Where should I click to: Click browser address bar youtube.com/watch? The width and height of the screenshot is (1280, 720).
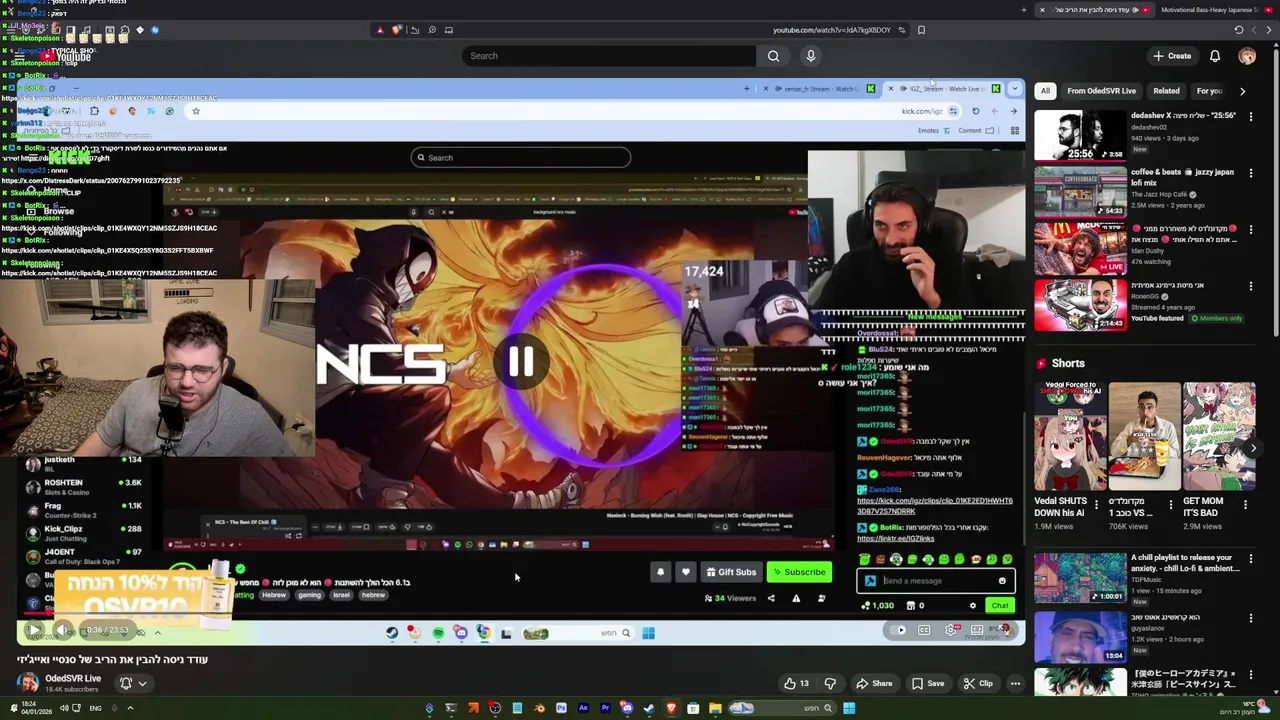(831, 30)
